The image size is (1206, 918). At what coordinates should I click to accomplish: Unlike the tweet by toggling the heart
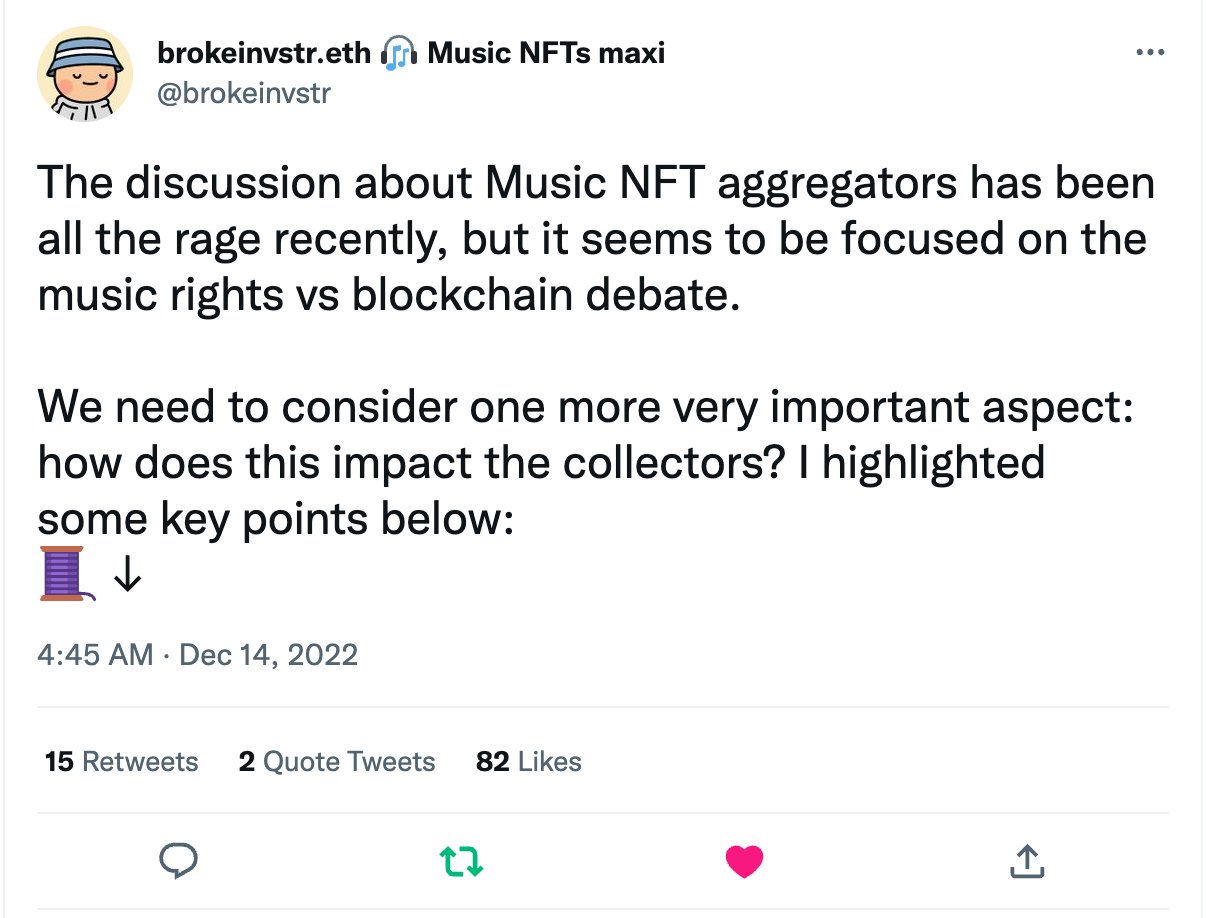744,861
